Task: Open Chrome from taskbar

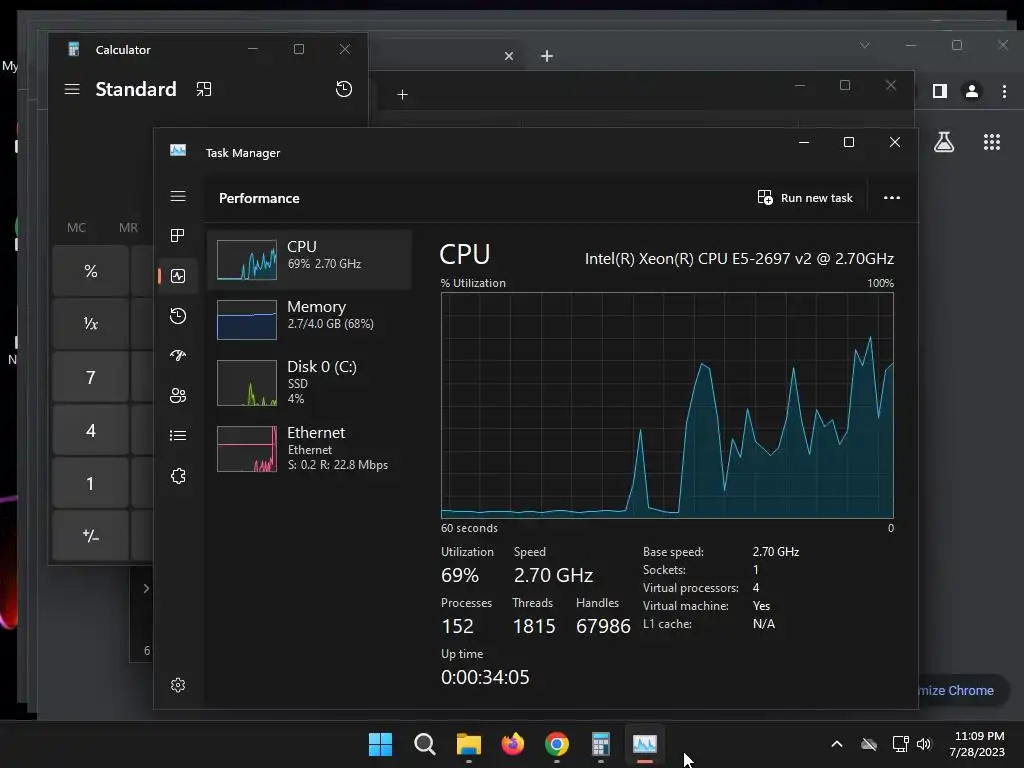Action: pyautogui.click(x=556, y=744)
